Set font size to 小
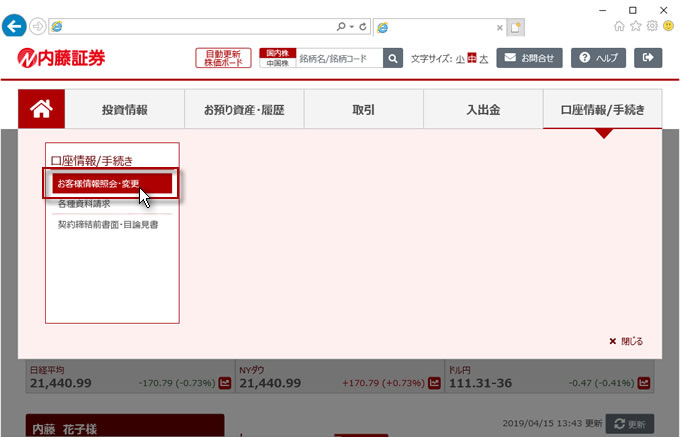680x437 pixels. [460, 59]
